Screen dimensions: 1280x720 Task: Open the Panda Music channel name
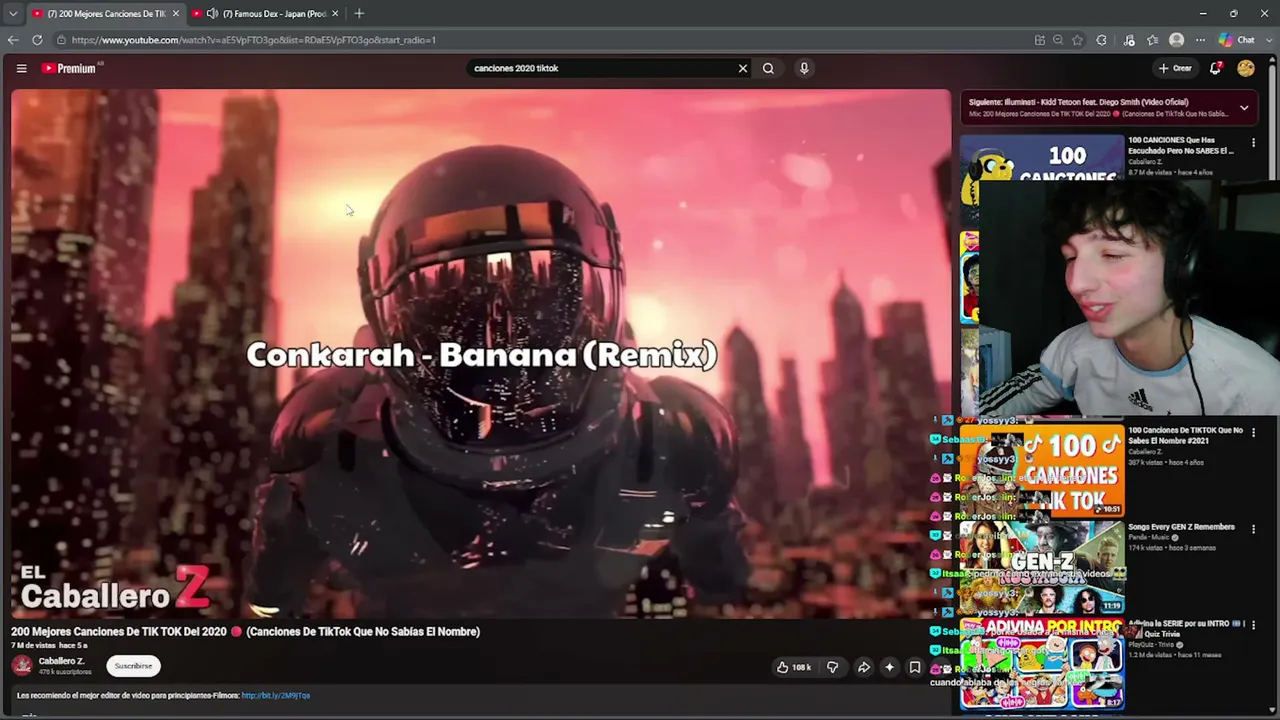(x=1149, y=538)
